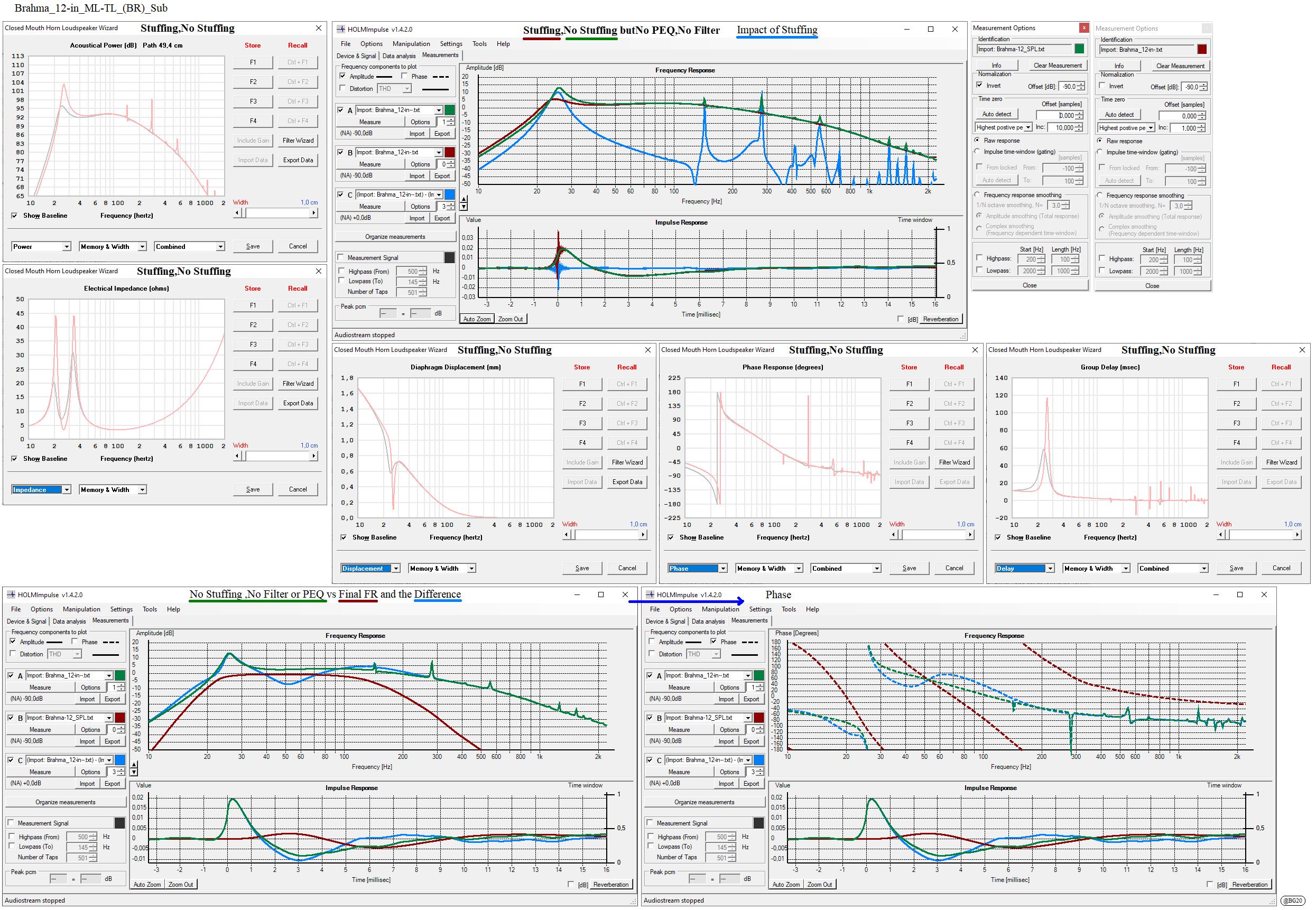
Task: Enable the Phase checkbox in upper HOLMImpulse
Action: (x=404, y=76)
